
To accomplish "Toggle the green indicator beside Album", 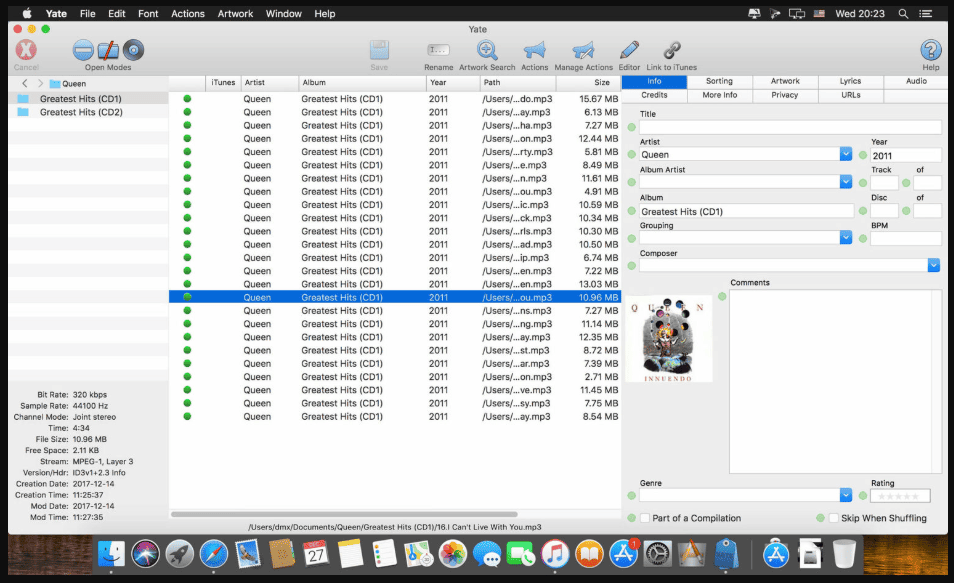I will [632, 211].
